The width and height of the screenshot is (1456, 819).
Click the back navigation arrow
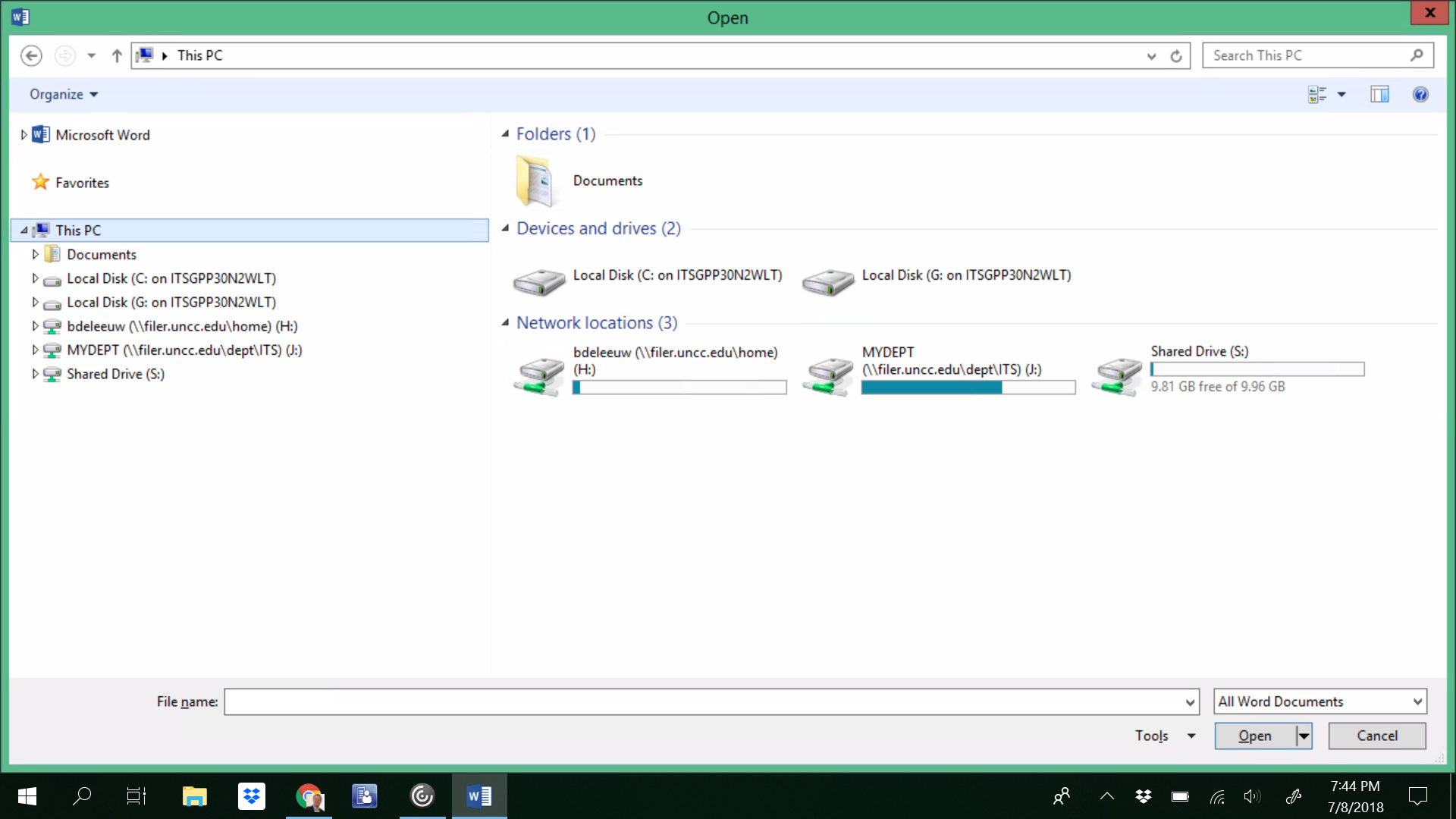pyautogui.click(x=31, y=55)
